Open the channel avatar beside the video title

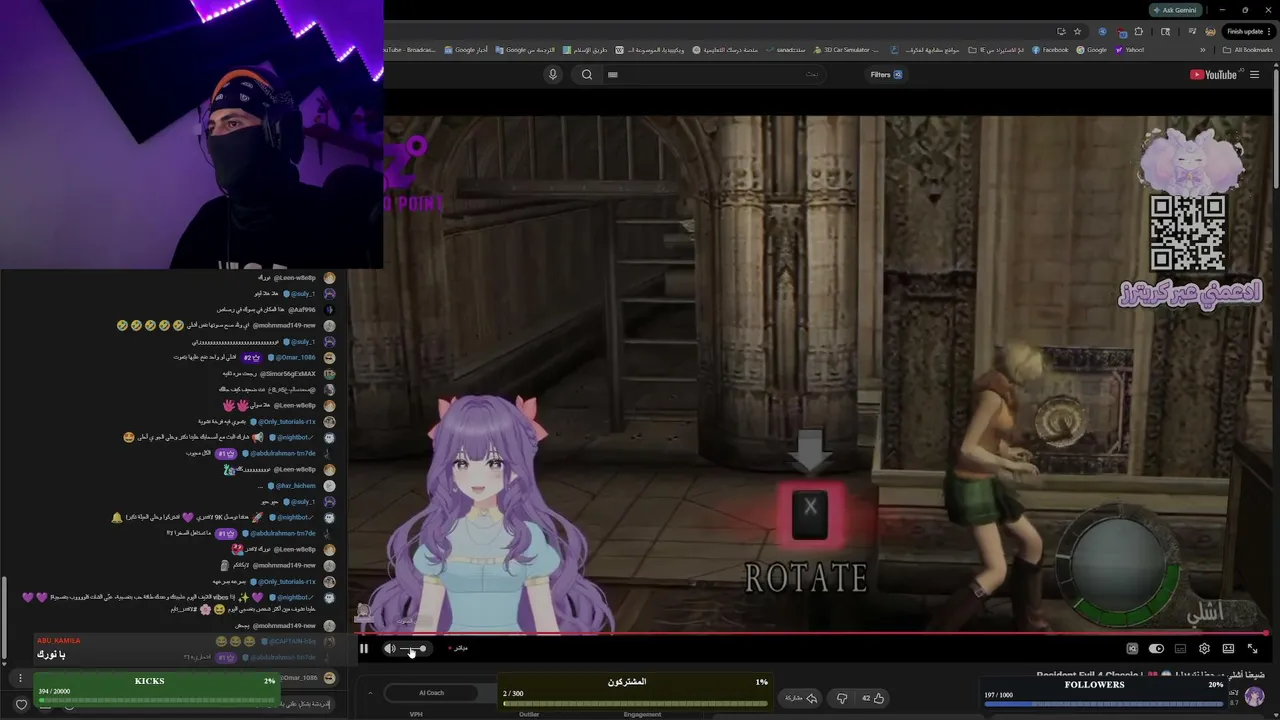tap(1254, 697)
